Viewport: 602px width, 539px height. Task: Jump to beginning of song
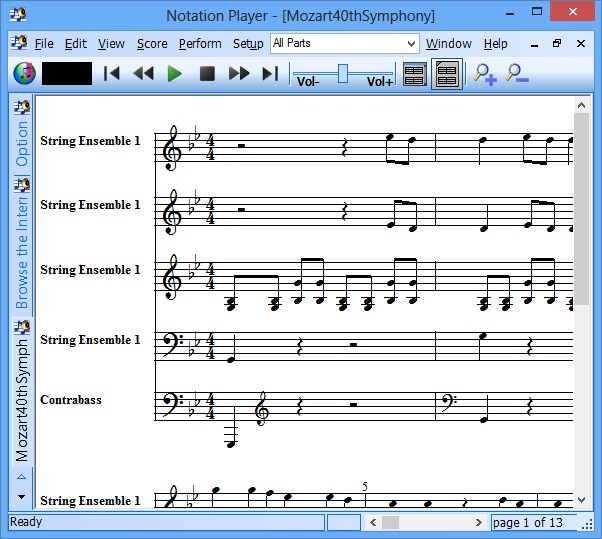click(x=112, y=73)
